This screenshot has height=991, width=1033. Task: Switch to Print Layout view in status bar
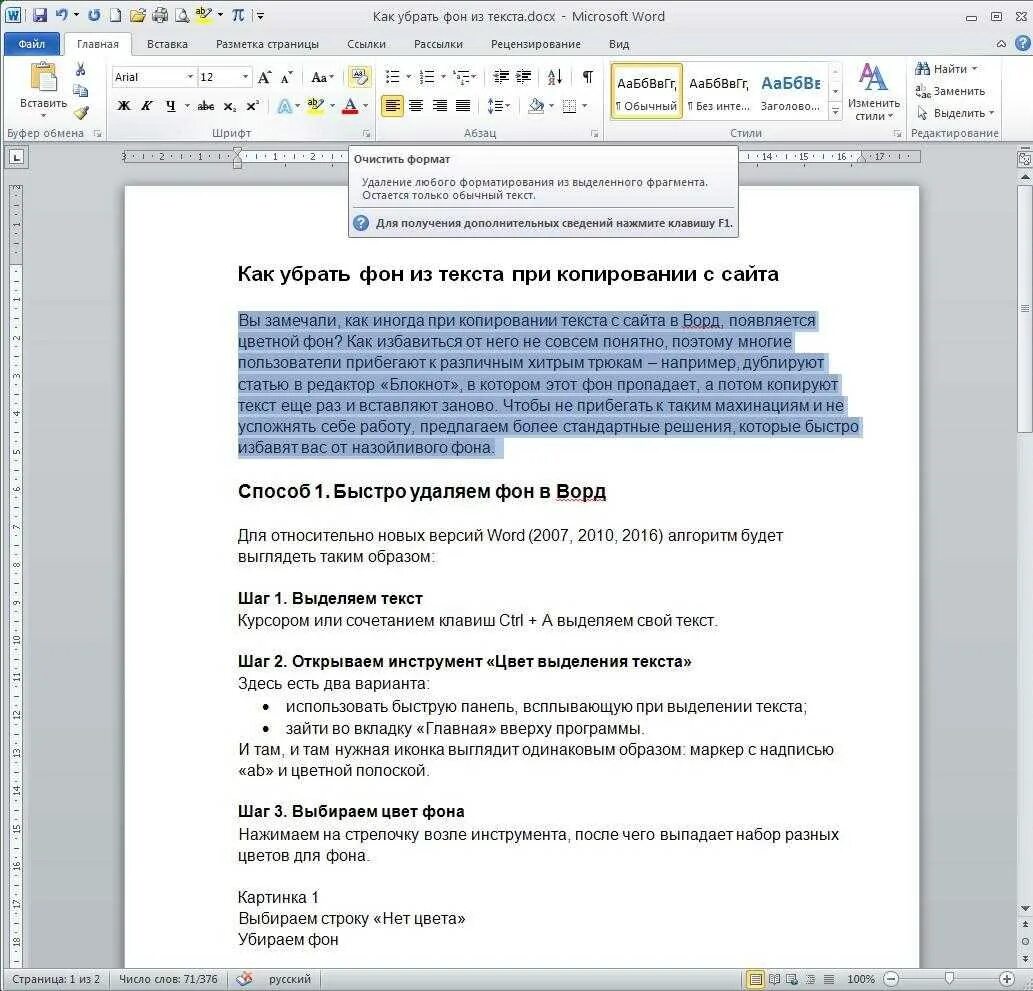point(755,979)
